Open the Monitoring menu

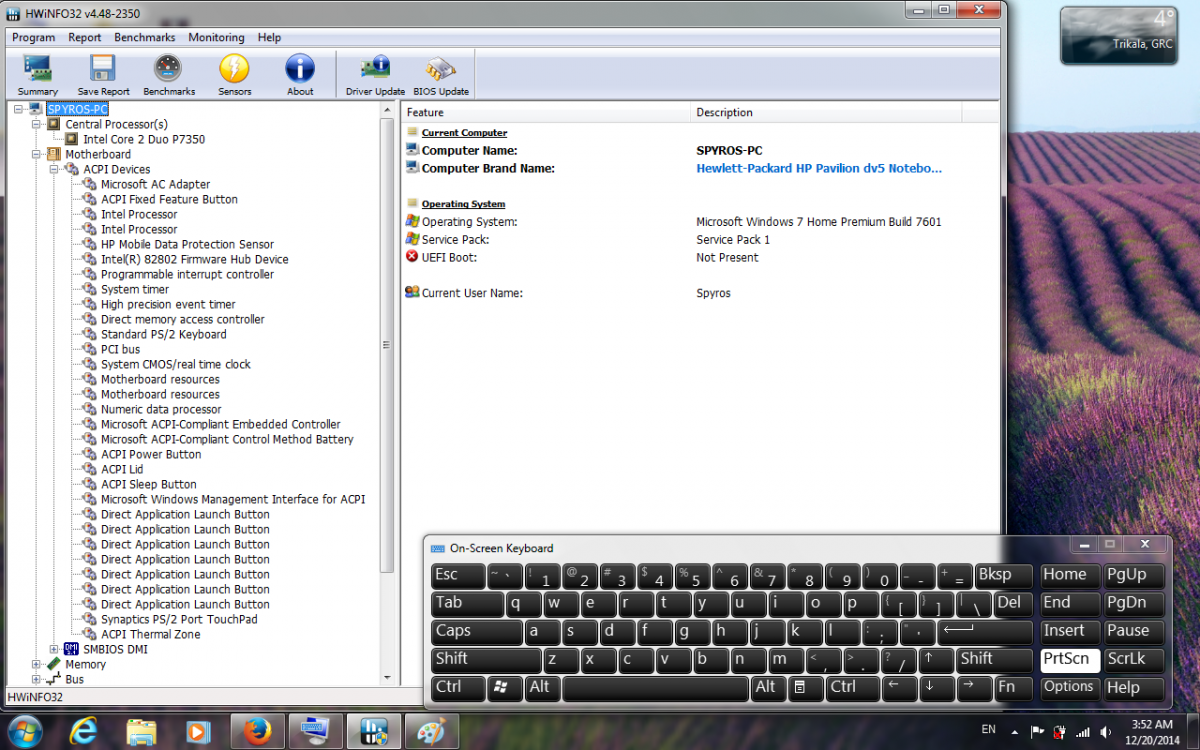tap(216, 37)
